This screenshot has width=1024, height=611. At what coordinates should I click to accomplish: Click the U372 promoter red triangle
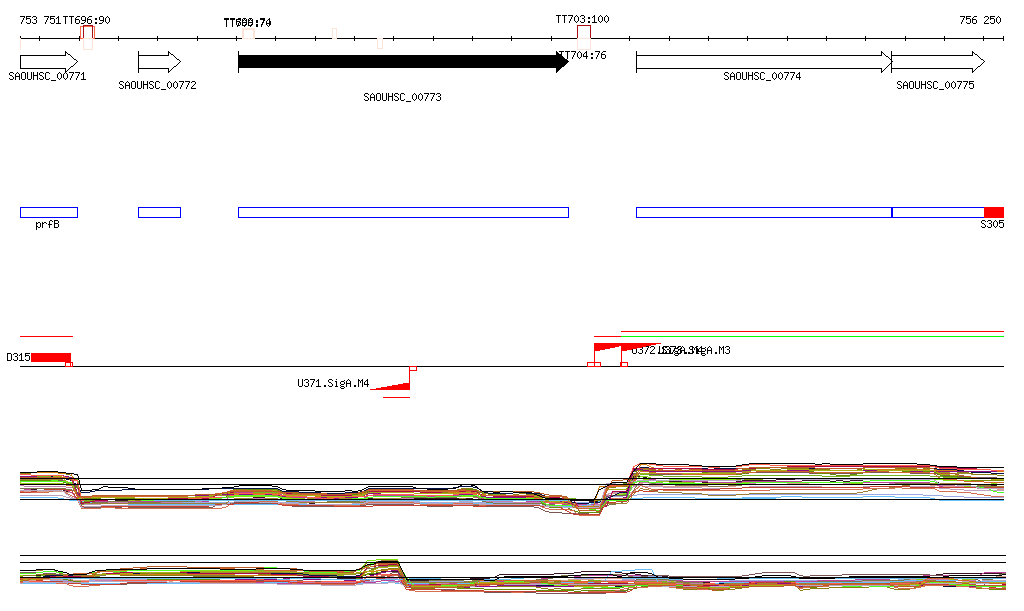[x=607, y=347]
